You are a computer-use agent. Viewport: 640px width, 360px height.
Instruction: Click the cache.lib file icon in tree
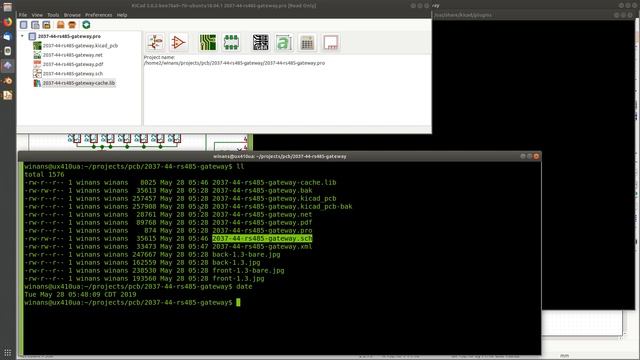pos(37,83)
